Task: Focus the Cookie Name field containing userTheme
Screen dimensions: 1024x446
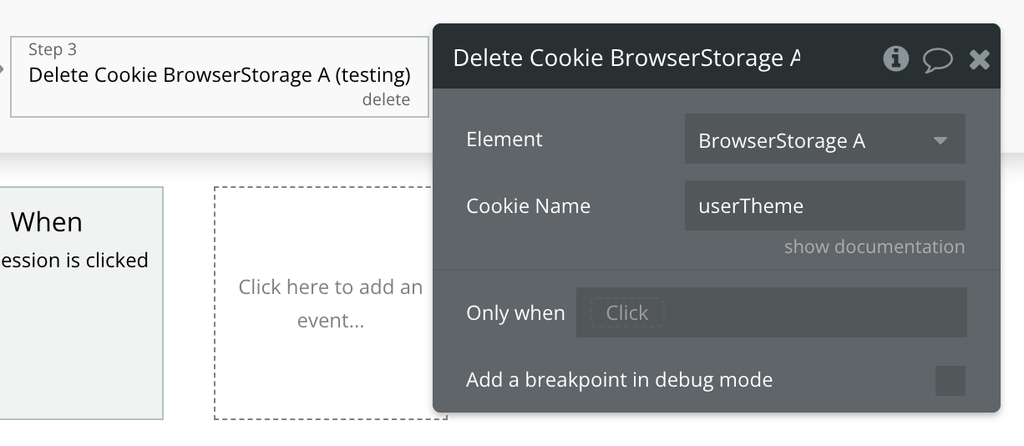Action: [825, 206]
